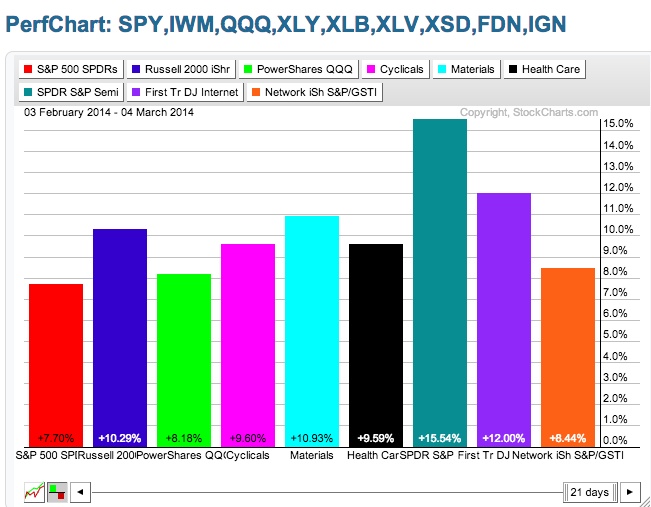Click the cyan Materials bar

tap(312, 331)
